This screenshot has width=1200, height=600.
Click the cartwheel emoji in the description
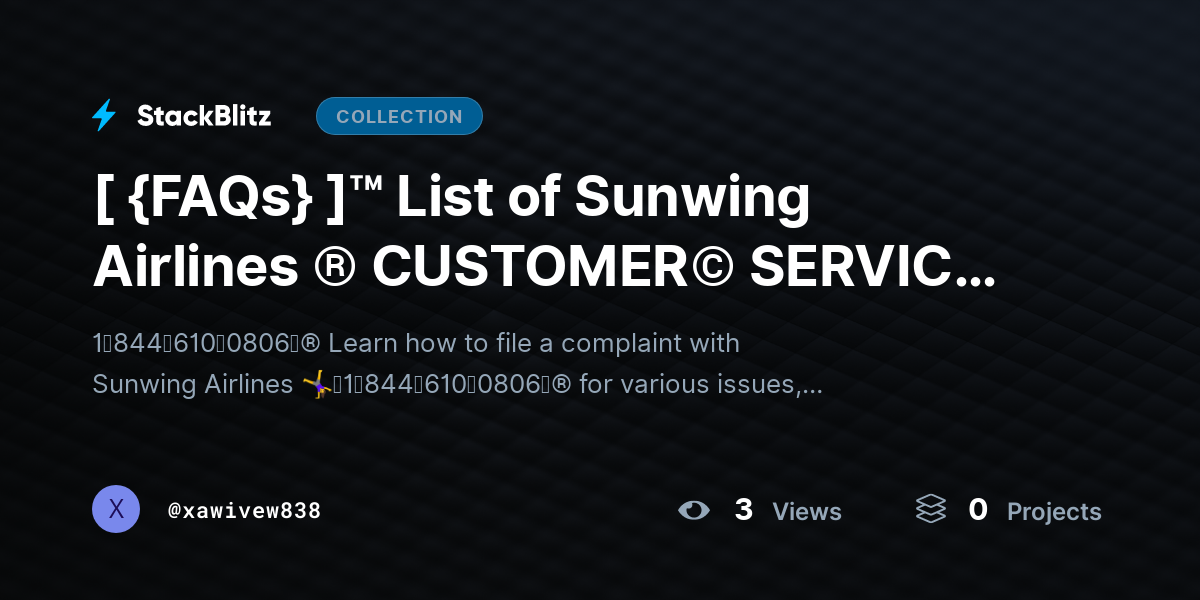(x=317, y=384)
